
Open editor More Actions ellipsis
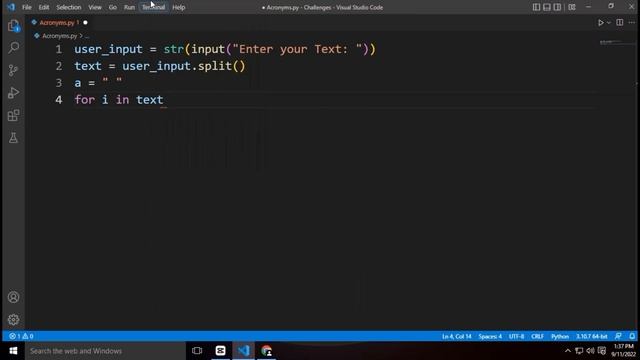click(x=631, y=22)
